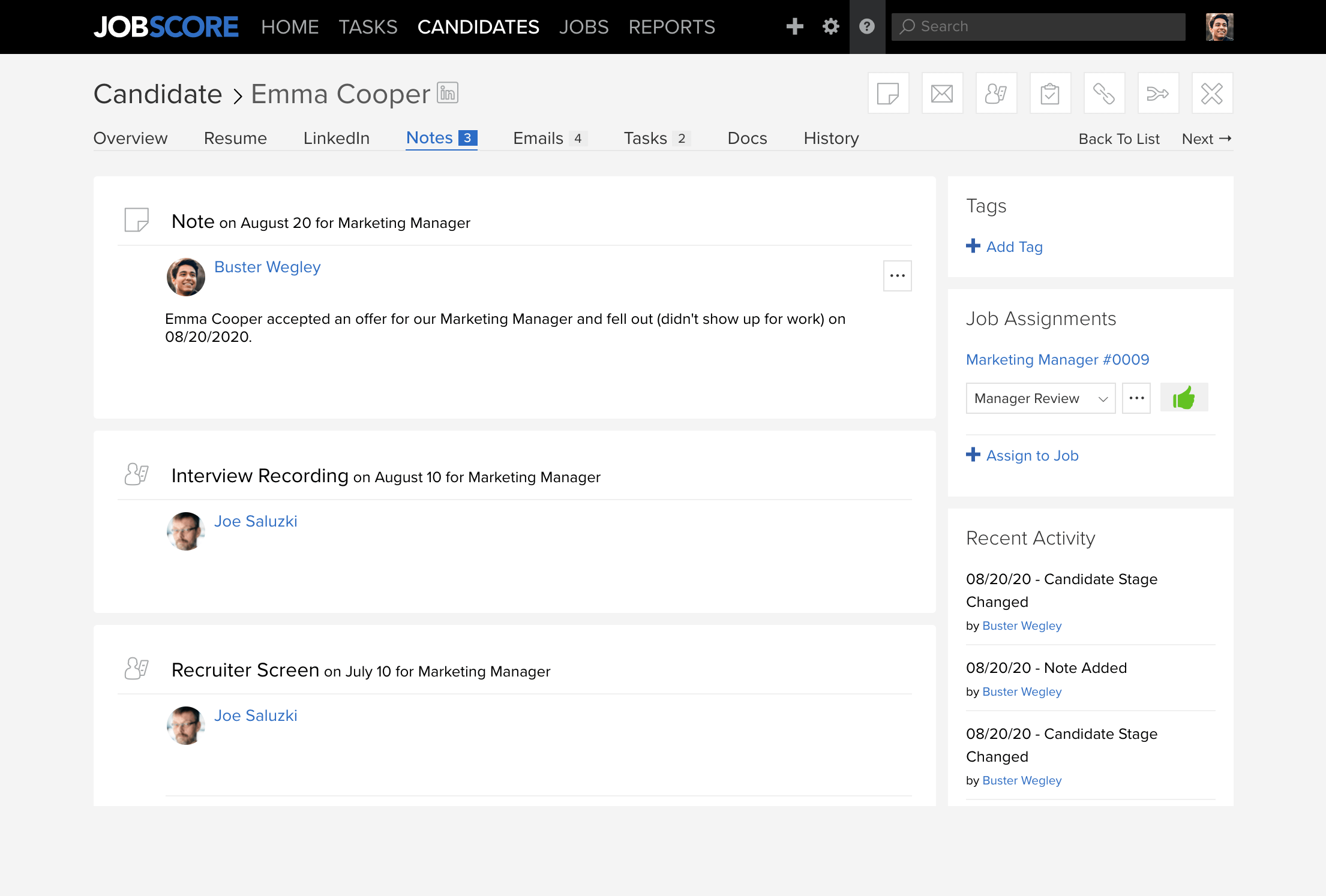
Task: Open TASKS in main navigation
Action: click(x=368, y=27)
